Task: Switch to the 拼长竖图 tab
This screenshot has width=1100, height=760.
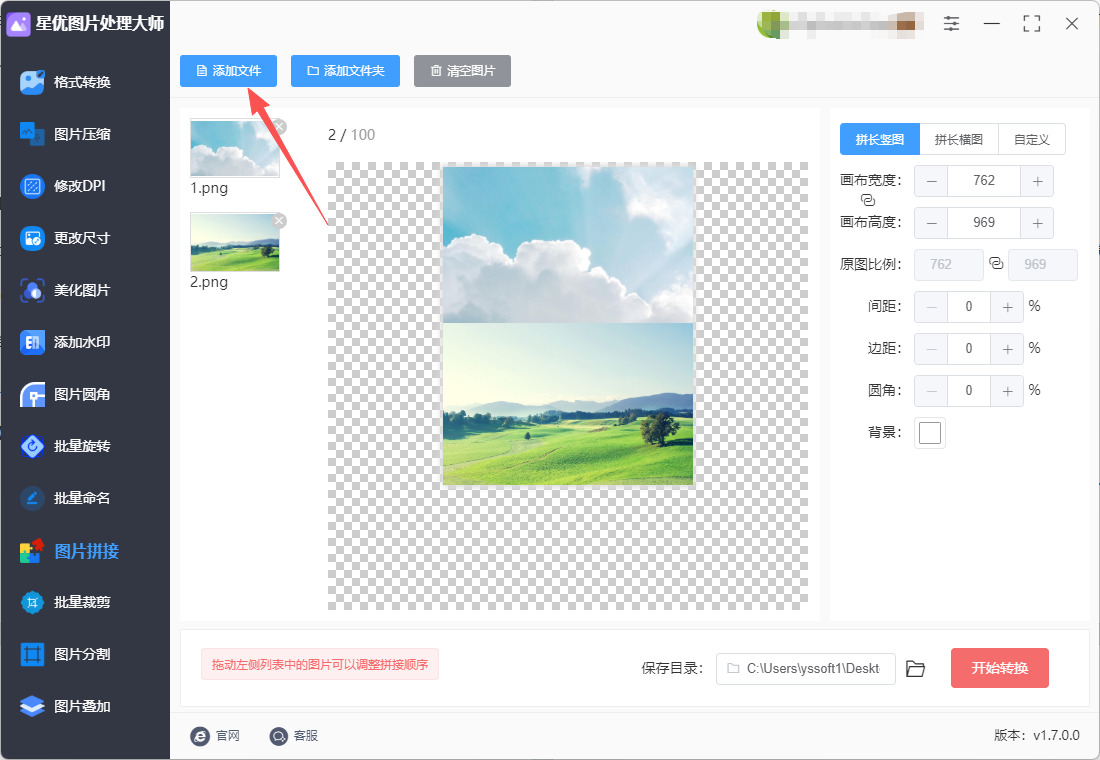Action: [x=880, y=140]
